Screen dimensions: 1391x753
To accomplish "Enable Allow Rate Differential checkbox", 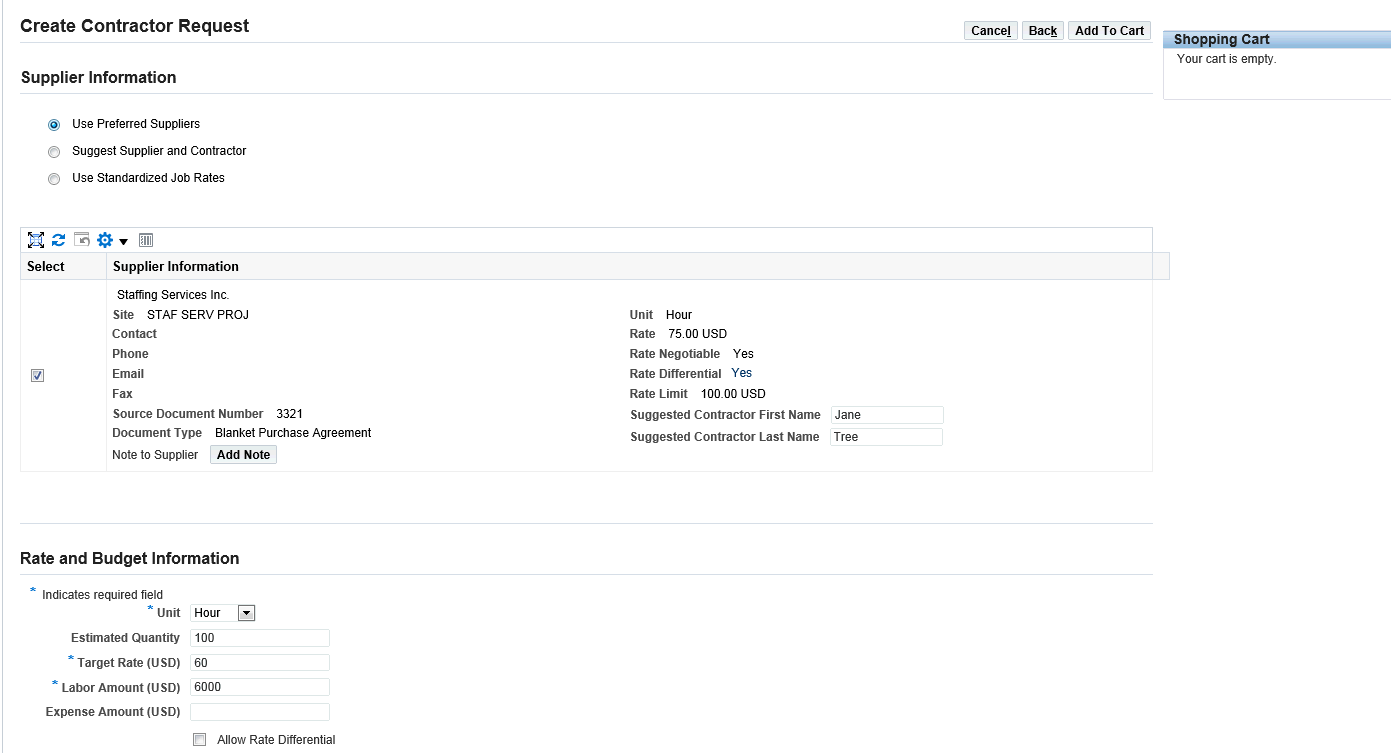I will [199, 740].
